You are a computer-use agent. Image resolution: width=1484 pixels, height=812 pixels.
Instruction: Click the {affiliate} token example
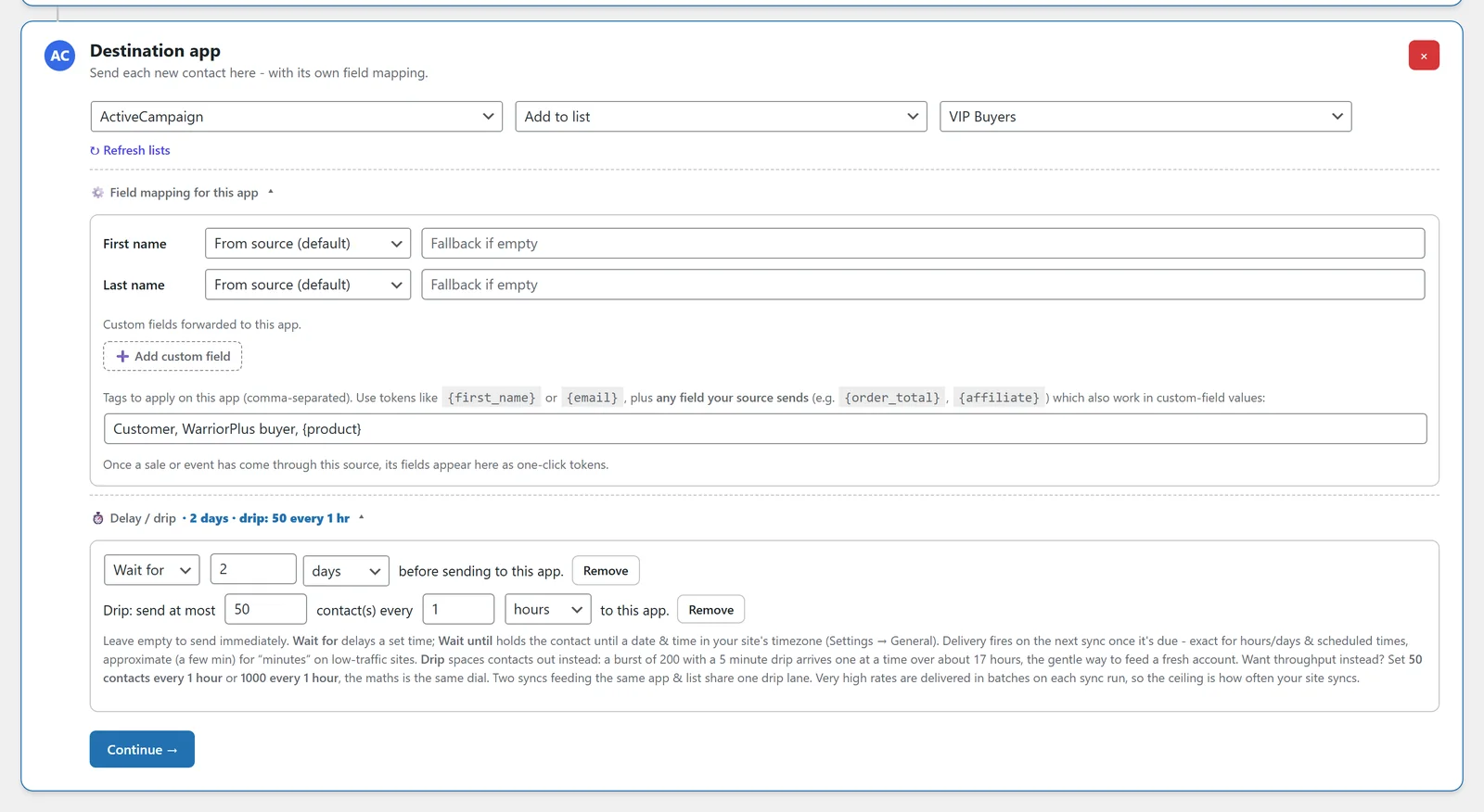pyautogui.click(x=999, y=398)
